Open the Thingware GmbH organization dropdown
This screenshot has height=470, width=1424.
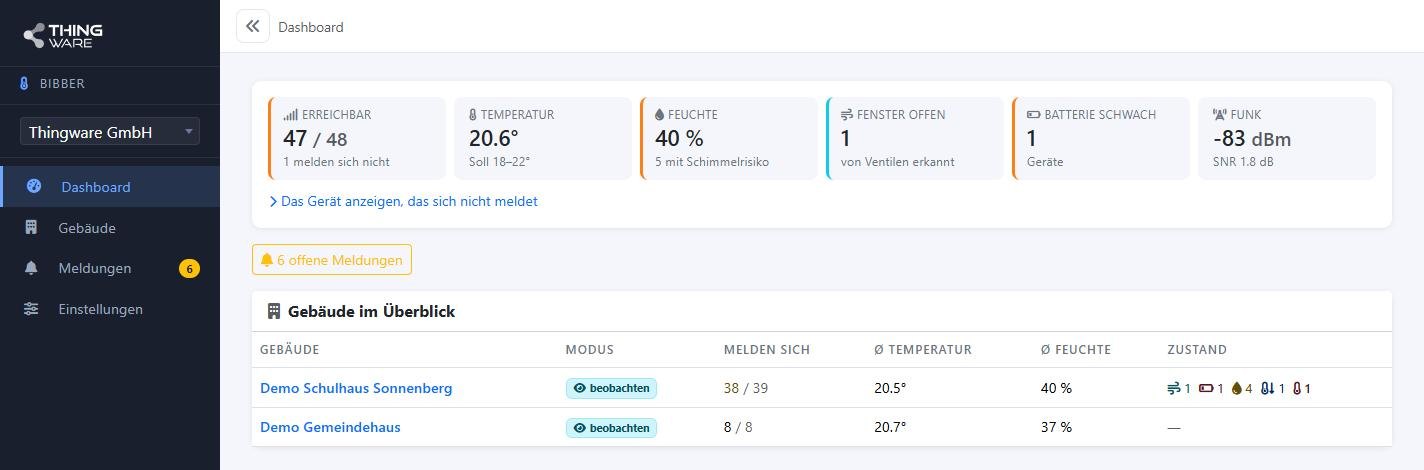pyautogui.click(x=110, y=132)
